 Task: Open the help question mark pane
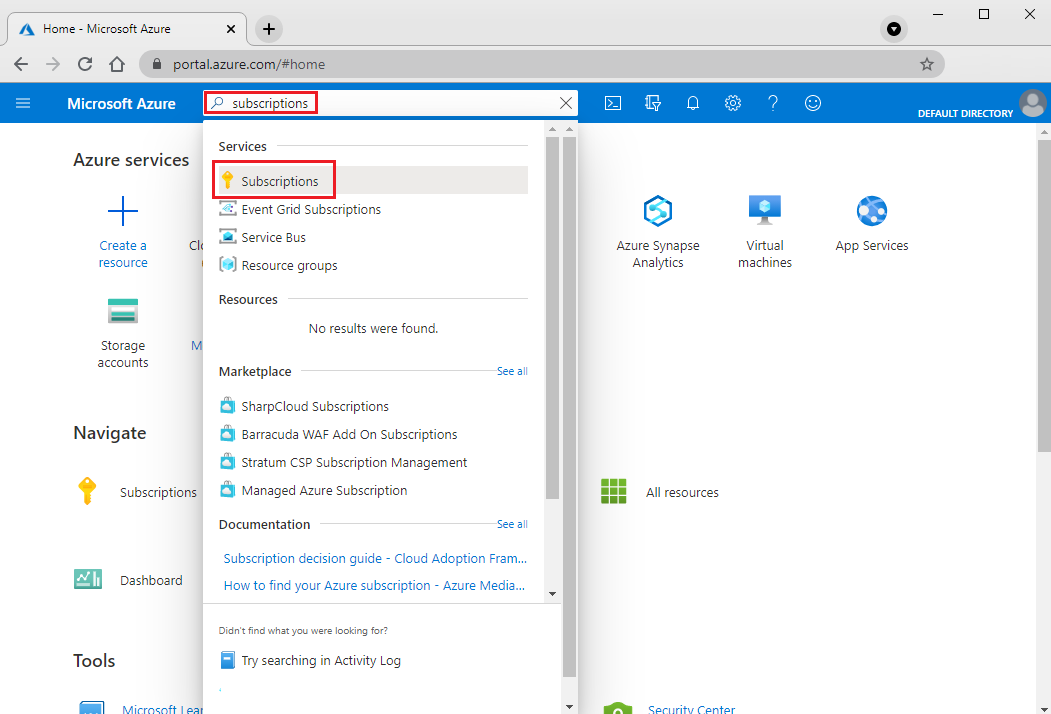[773, 103]
